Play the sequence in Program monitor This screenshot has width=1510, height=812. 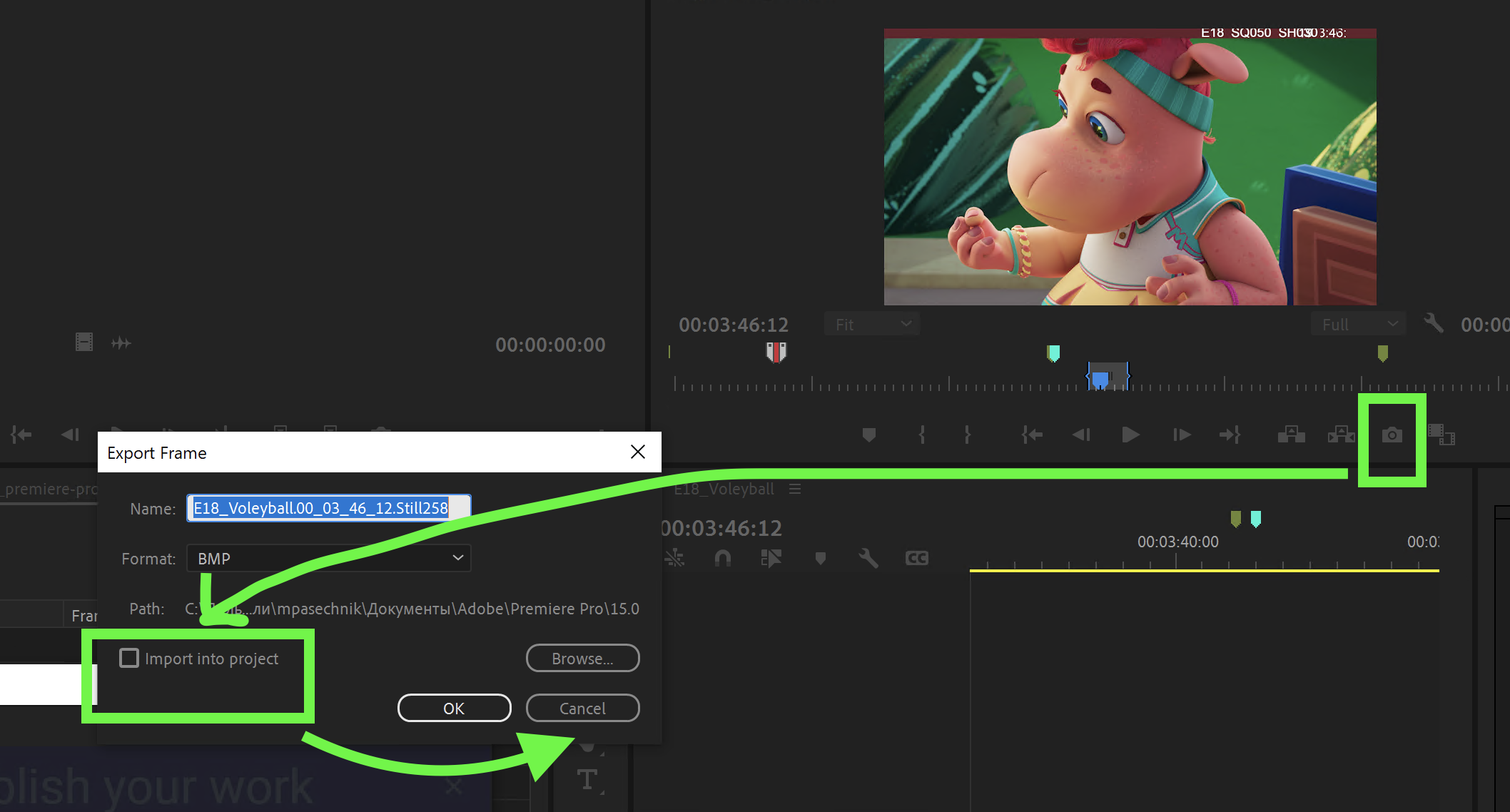pos(1130,435)
